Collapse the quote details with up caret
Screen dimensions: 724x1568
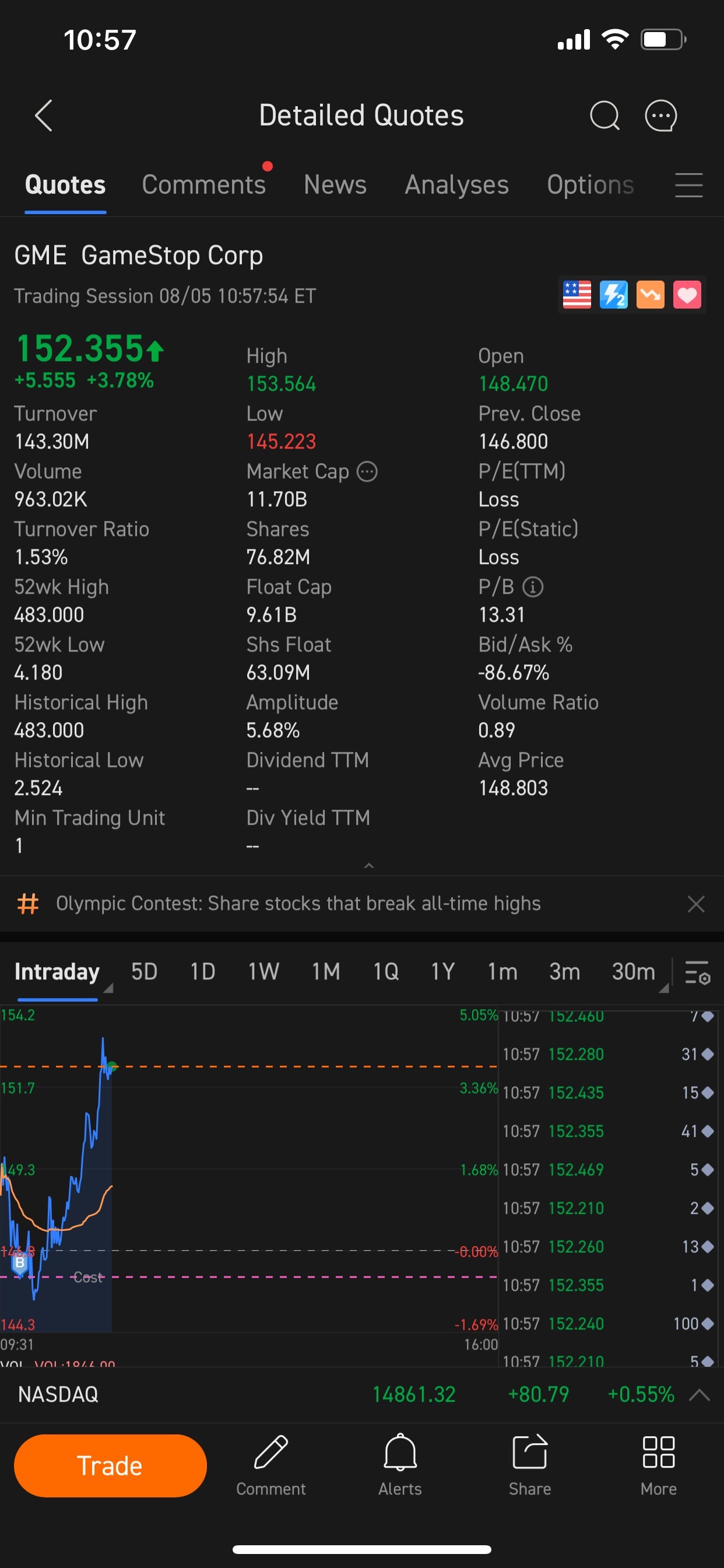click(368, 866)
